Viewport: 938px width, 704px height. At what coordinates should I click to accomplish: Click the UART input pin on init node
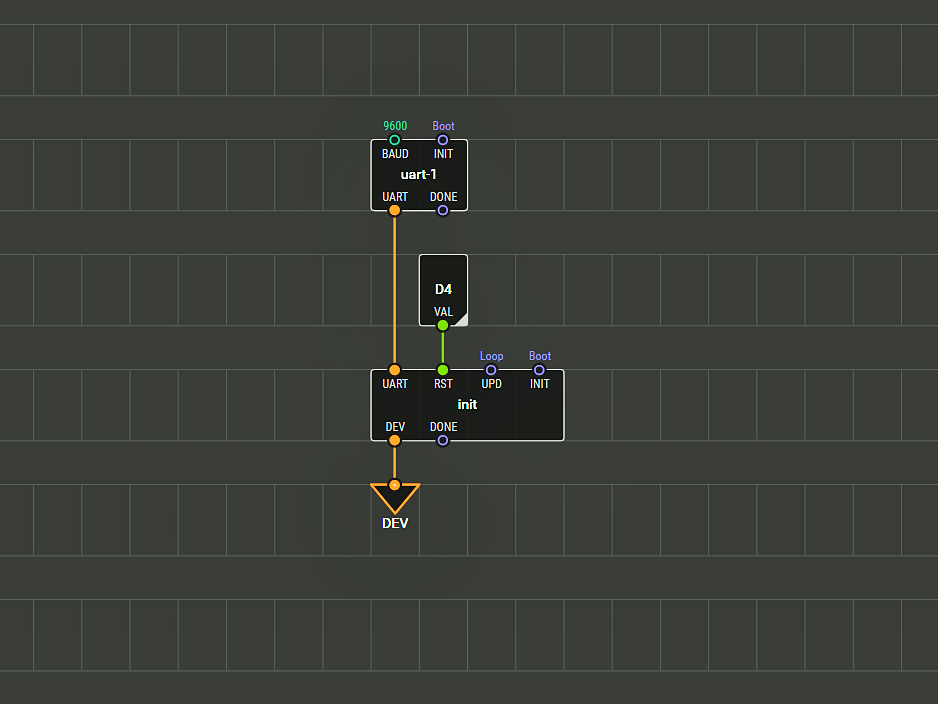[394, 370]
